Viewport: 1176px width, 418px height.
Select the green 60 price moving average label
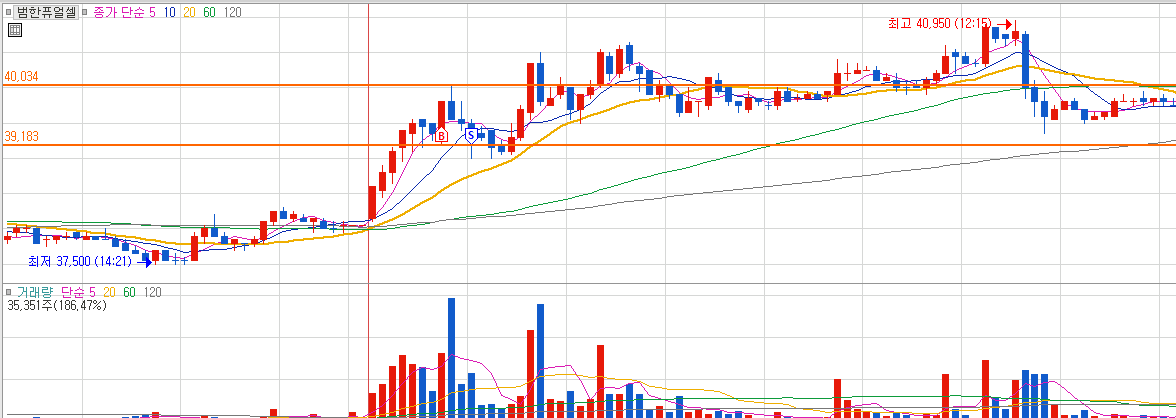(x=209, y=13)
